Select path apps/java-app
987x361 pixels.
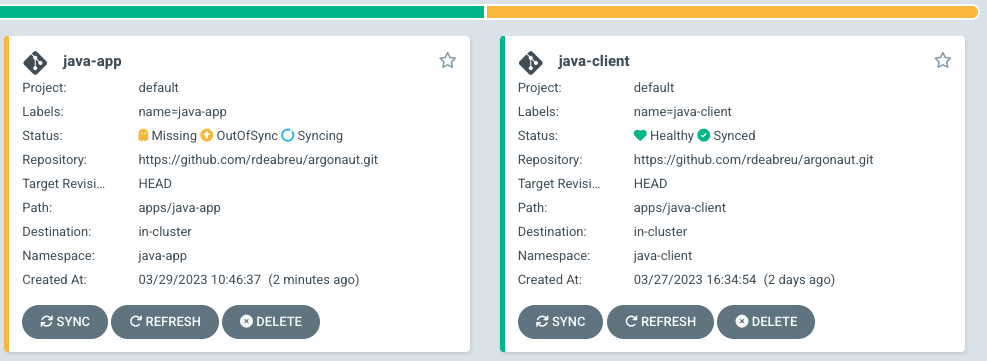click(x=179, y=208)
